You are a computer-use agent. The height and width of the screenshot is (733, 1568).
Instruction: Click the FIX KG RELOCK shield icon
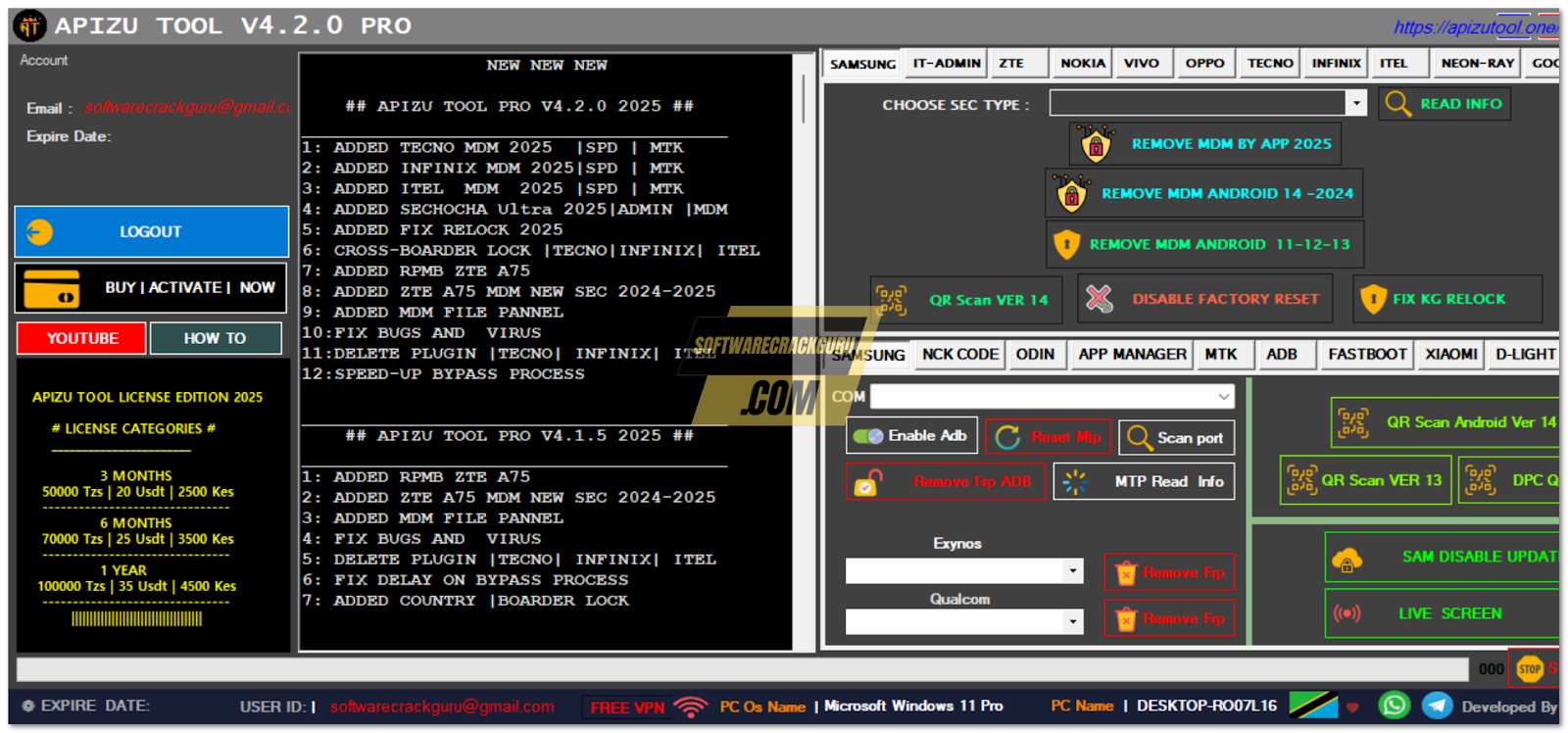[1373, 299]
